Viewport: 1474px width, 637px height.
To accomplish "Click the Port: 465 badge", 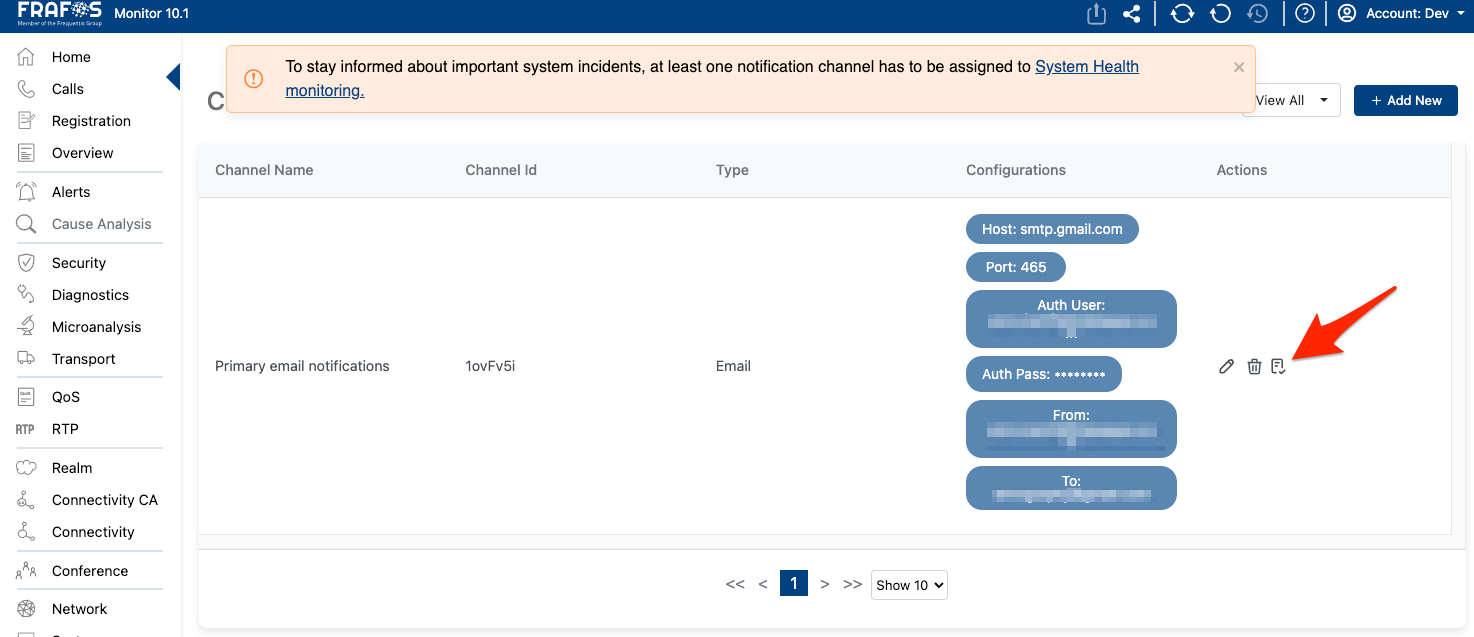I will tap(1016, 267).
